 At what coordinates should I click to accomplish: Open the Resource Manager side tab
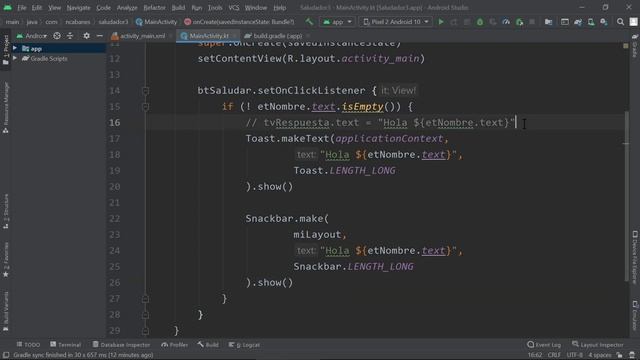(6, 108)
